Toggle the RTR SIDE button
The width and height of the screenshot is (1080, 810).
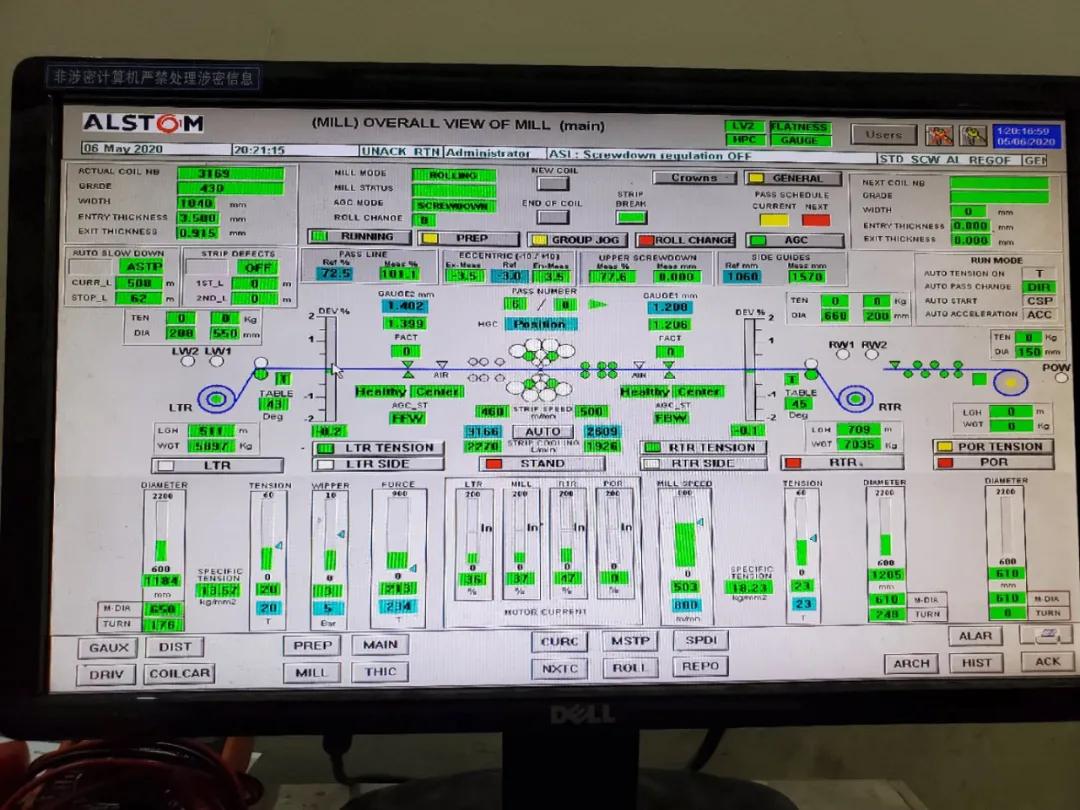[x=703, y=464]
